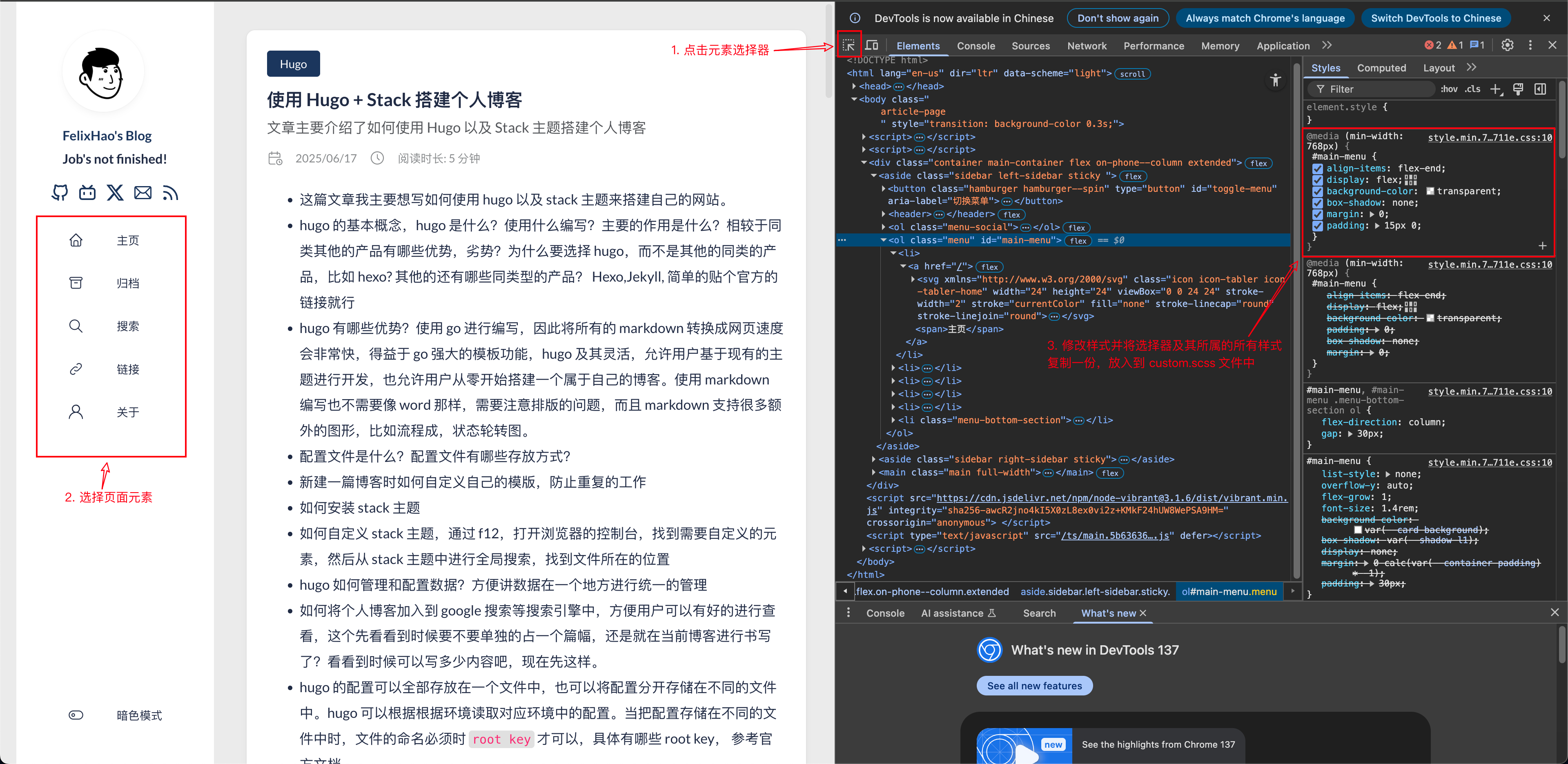
Task: Click the email envelope icon in the sidebar
Action: (143, 193)
